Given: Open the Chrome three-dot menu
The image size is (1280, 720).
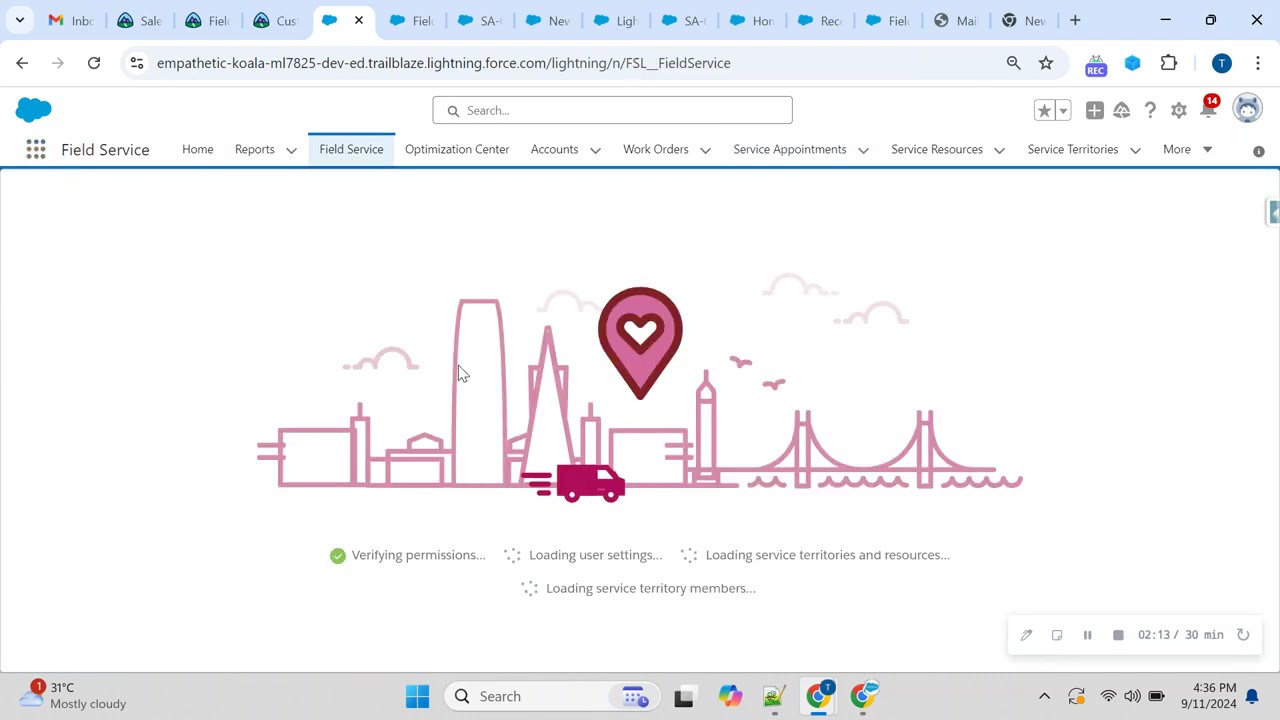Looking at the screenshot, I should [x=1257, y=63].
